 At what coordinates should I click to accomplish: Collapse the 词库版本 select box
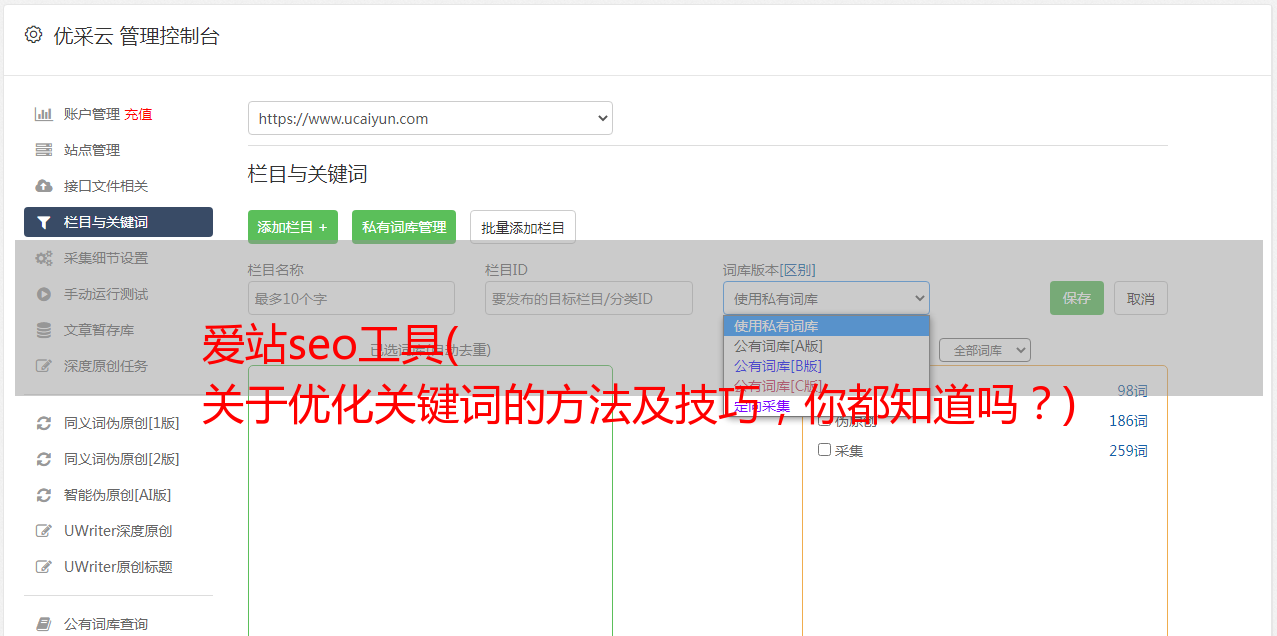click(x=826, y=298)
